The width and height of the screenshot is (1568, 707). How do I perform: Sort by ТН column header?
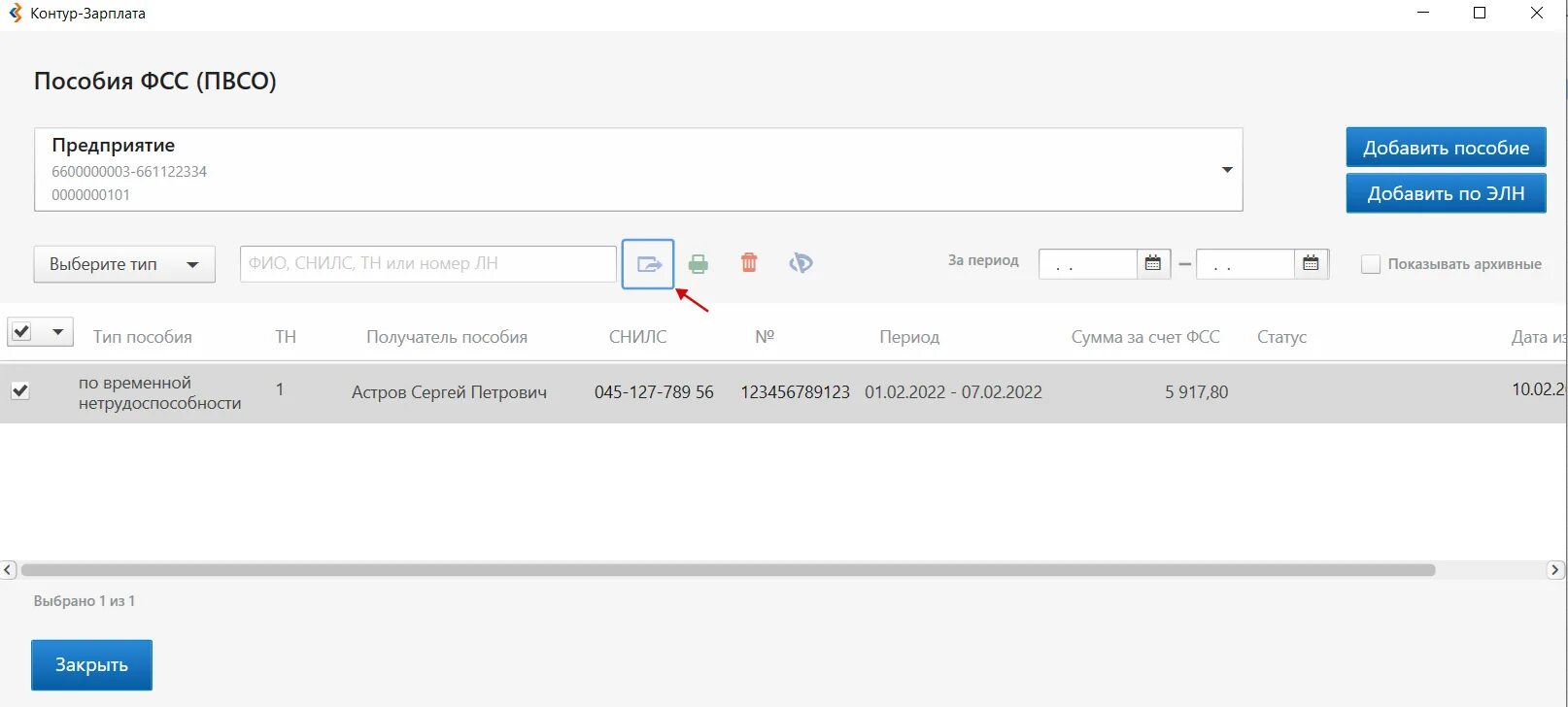pos(286,337)
